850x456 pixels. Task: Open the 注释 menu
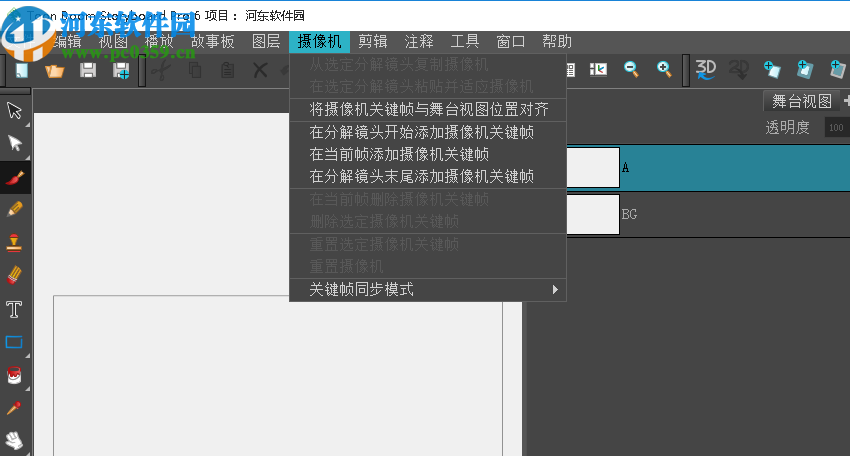pyautogui.click(x=419, y=42)
